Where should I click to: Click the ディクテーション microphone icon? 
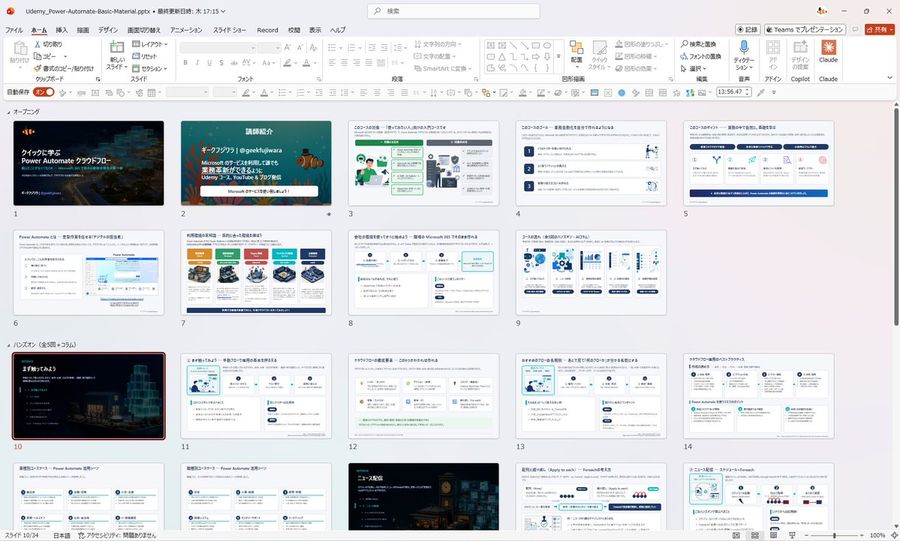click(x=744, y=48)
